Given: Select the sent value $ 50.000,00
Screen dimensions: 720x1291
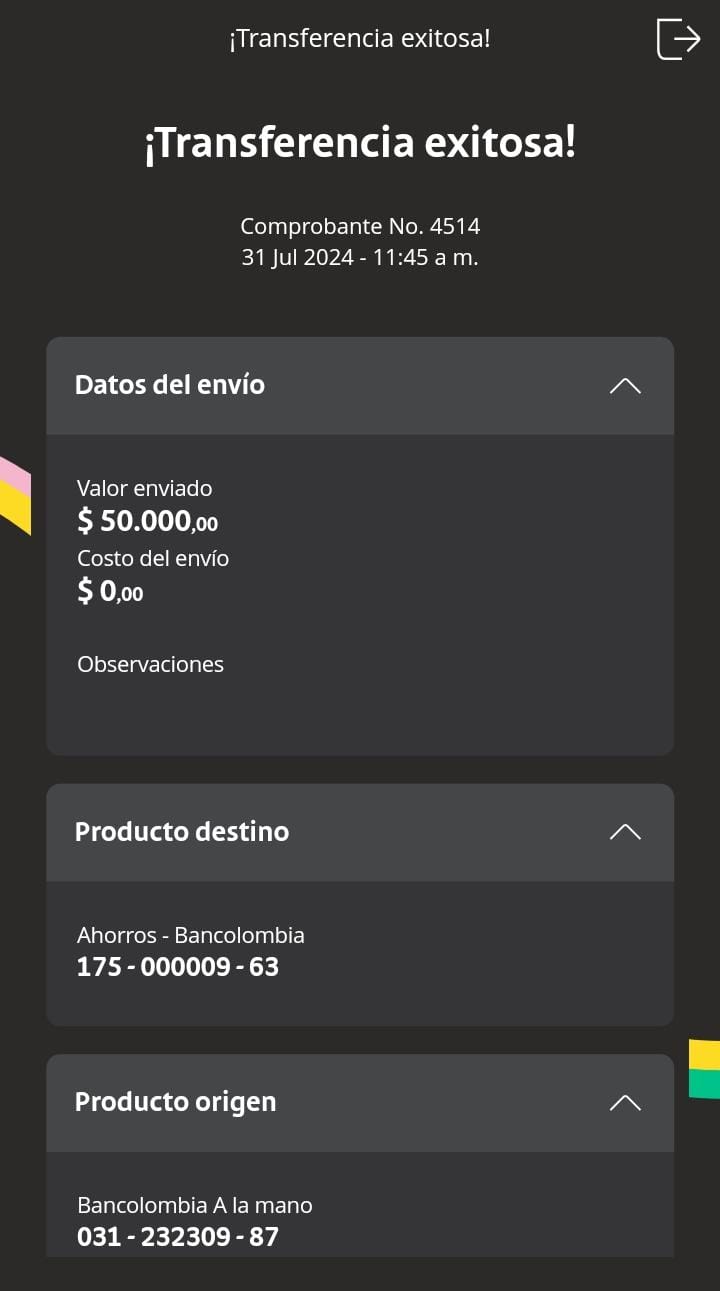Looking at the screenshot, I should pyautogui.click(x=147, y=521).
